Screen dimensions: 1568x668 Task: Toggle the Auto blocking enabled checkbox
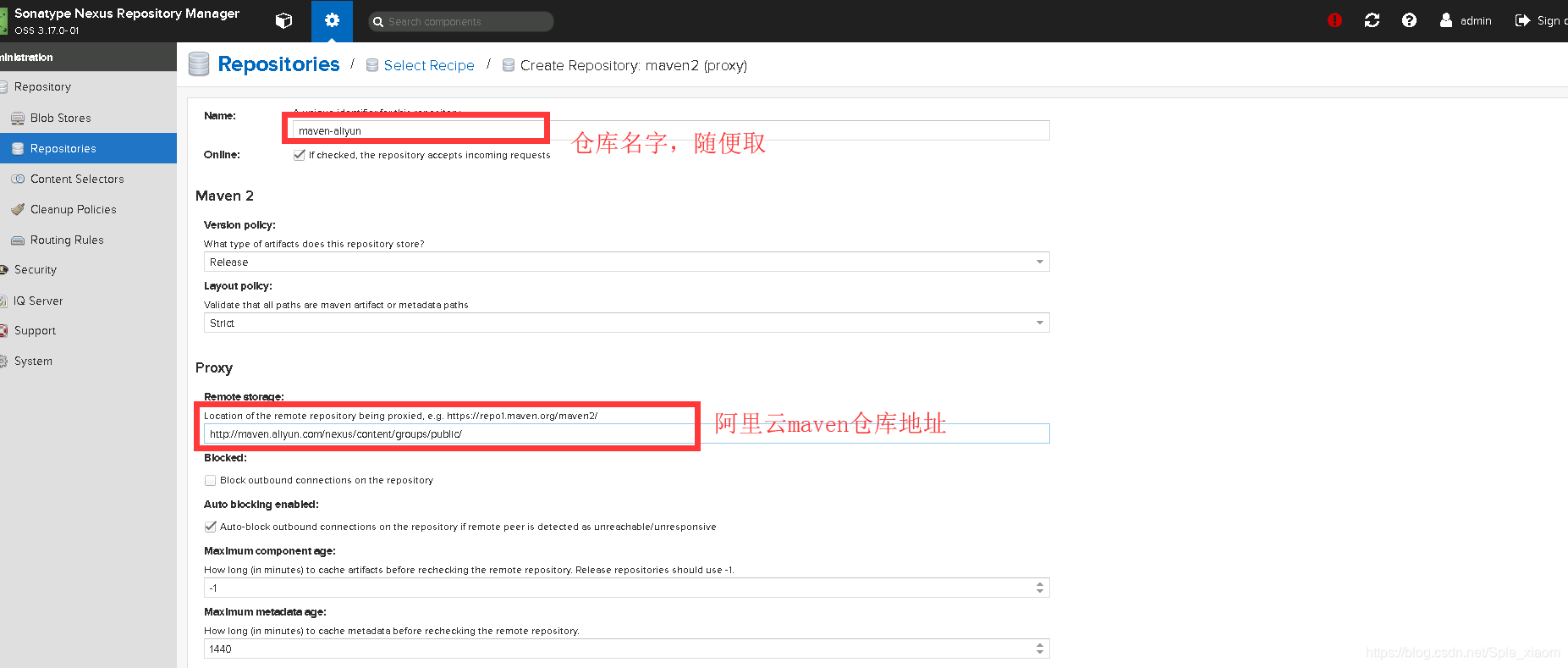click(x=210, y=527)
